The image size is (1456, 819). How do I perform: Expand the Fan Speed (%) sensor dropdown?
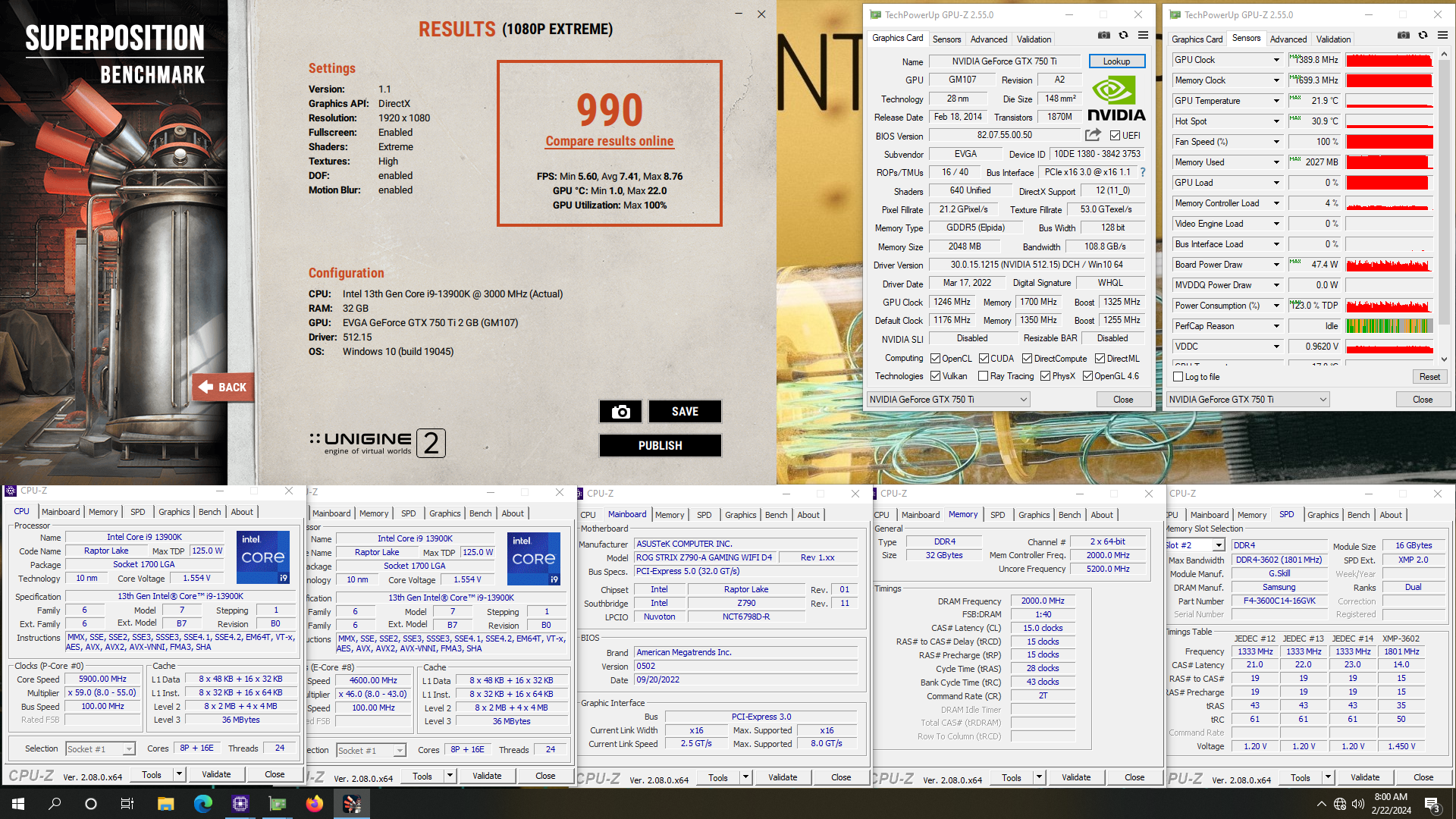click(1276, 142)
